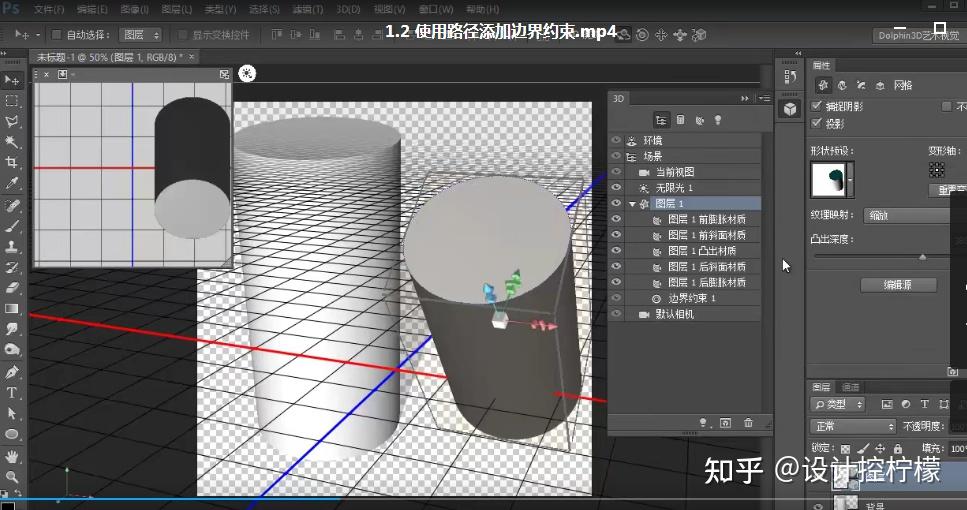Uncheck the 捕捉阴影 checkbox
Image resolution: width=967 pixels, height=510 pixels.
(817, 106)
